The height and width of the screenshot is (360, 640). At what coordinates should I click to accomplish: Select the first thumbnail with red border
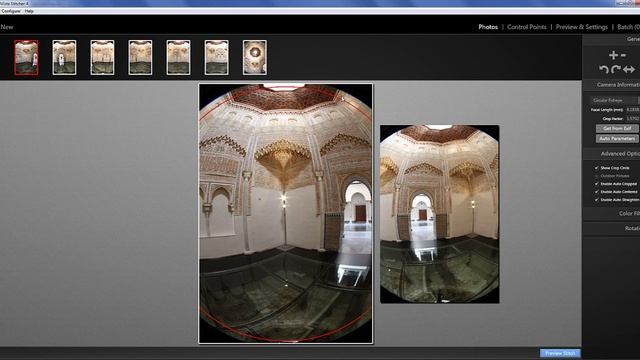(x=27, y=58)
